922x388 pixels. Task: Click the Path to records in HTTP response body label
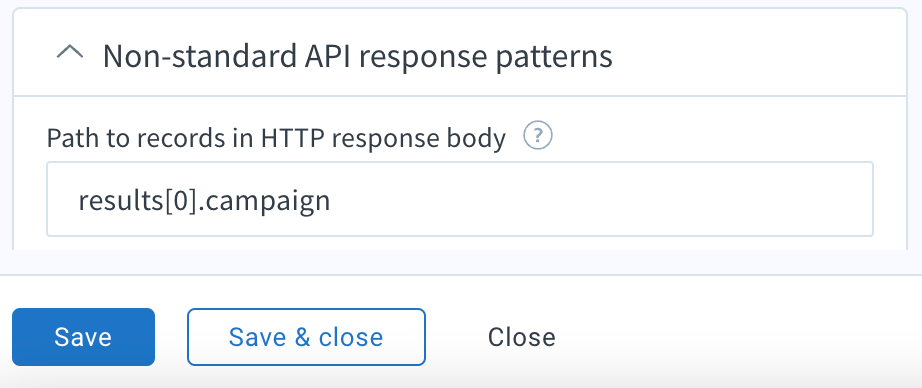pos(276,138)
